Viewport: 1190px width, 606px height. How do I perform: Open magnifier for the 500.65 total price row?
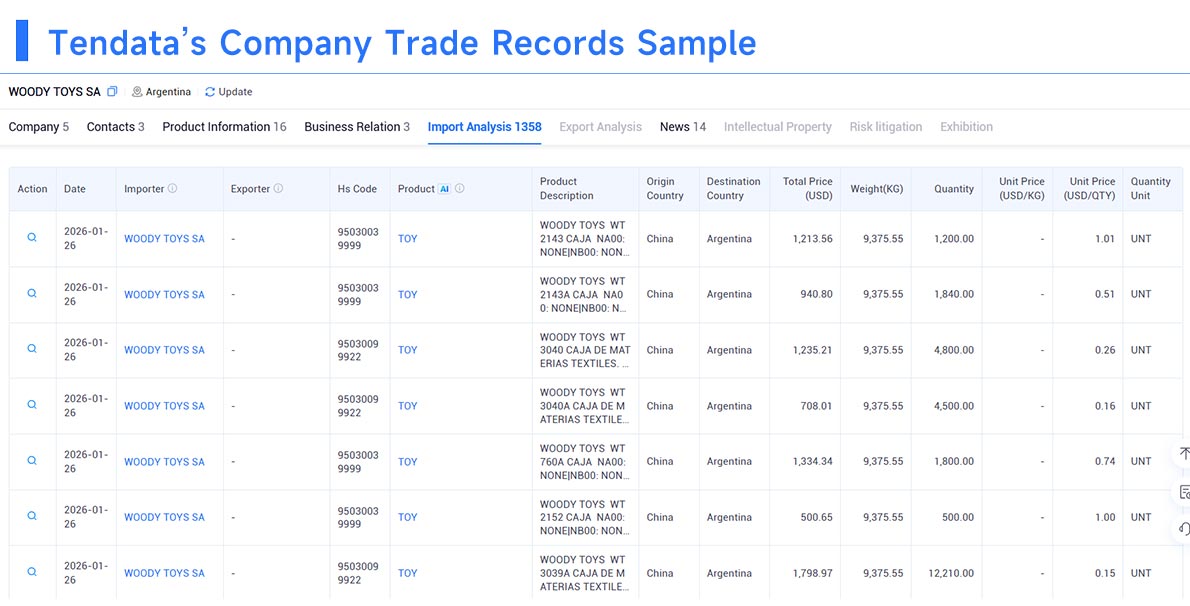click(x=32, y=516)
